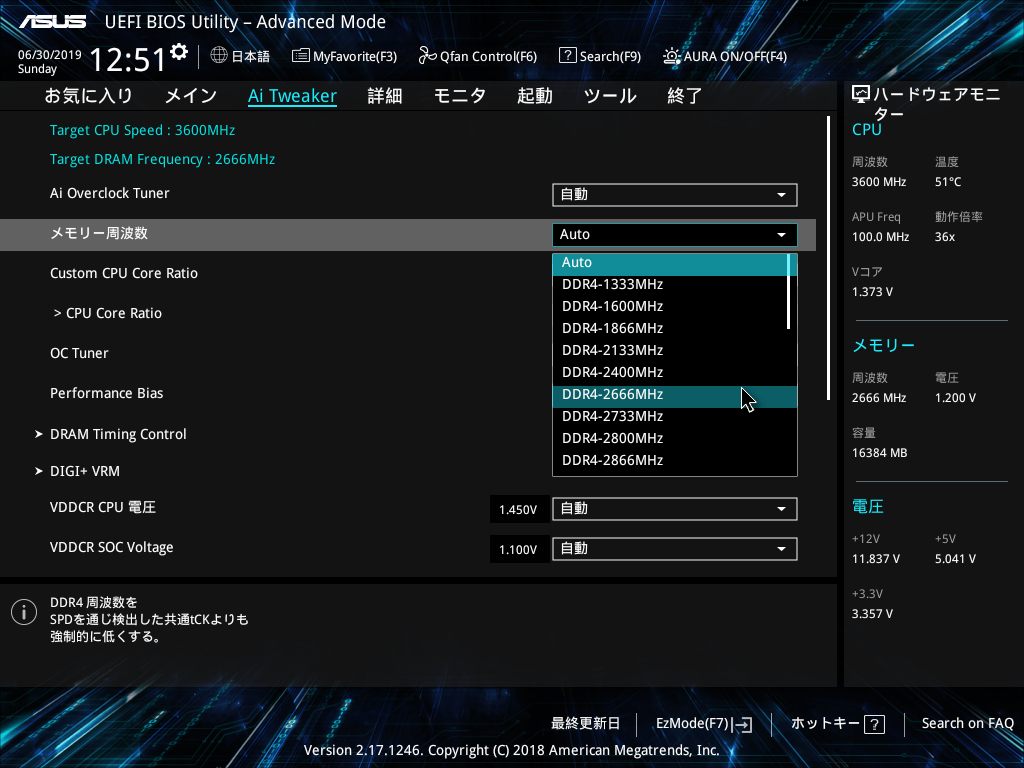1024x768 pixels.
Task: Open VDDCR CPU 電圧 dropdown
Action: 675,509
